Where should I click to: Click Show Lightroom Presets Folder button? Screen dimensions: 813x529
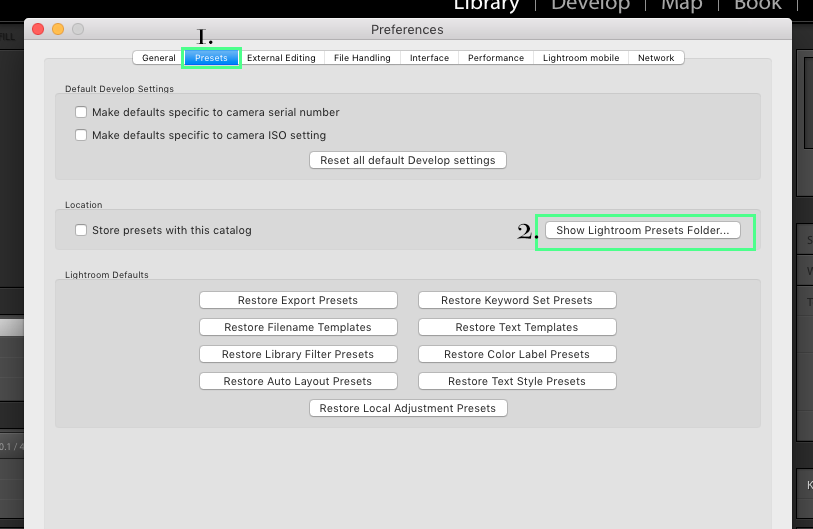(642, 230)
